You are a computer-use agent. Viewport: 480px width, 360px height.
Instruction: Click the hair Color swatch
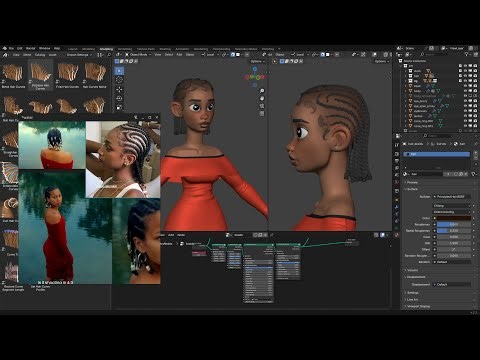[454, 218]
